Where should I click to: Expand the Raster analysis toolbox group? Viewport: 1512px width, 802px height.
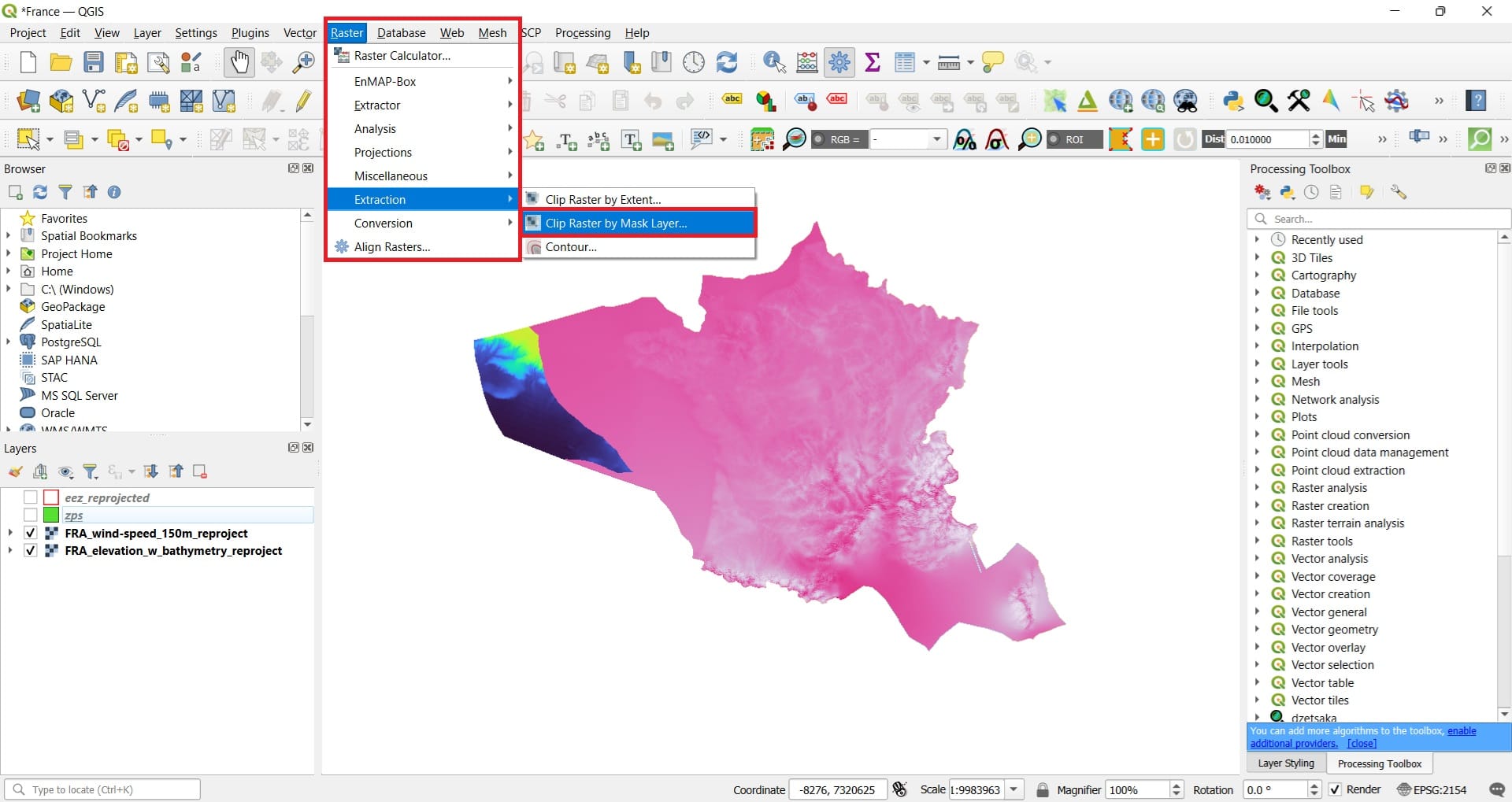[1257, 487]
